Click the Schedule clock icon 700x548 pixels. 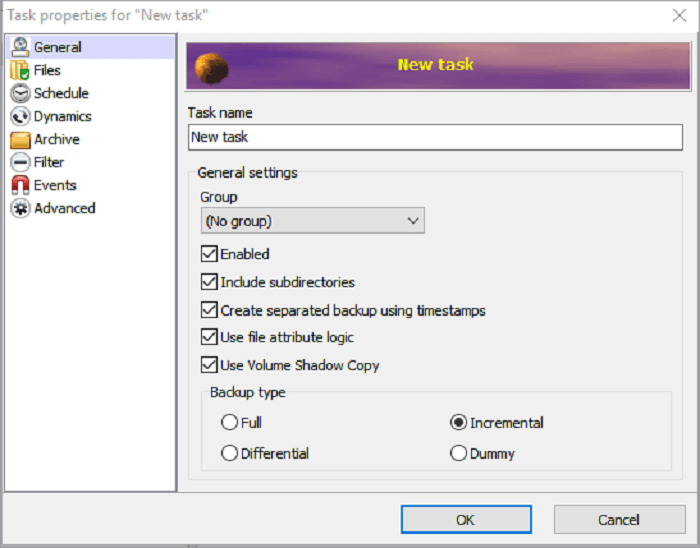coord(19,93)
